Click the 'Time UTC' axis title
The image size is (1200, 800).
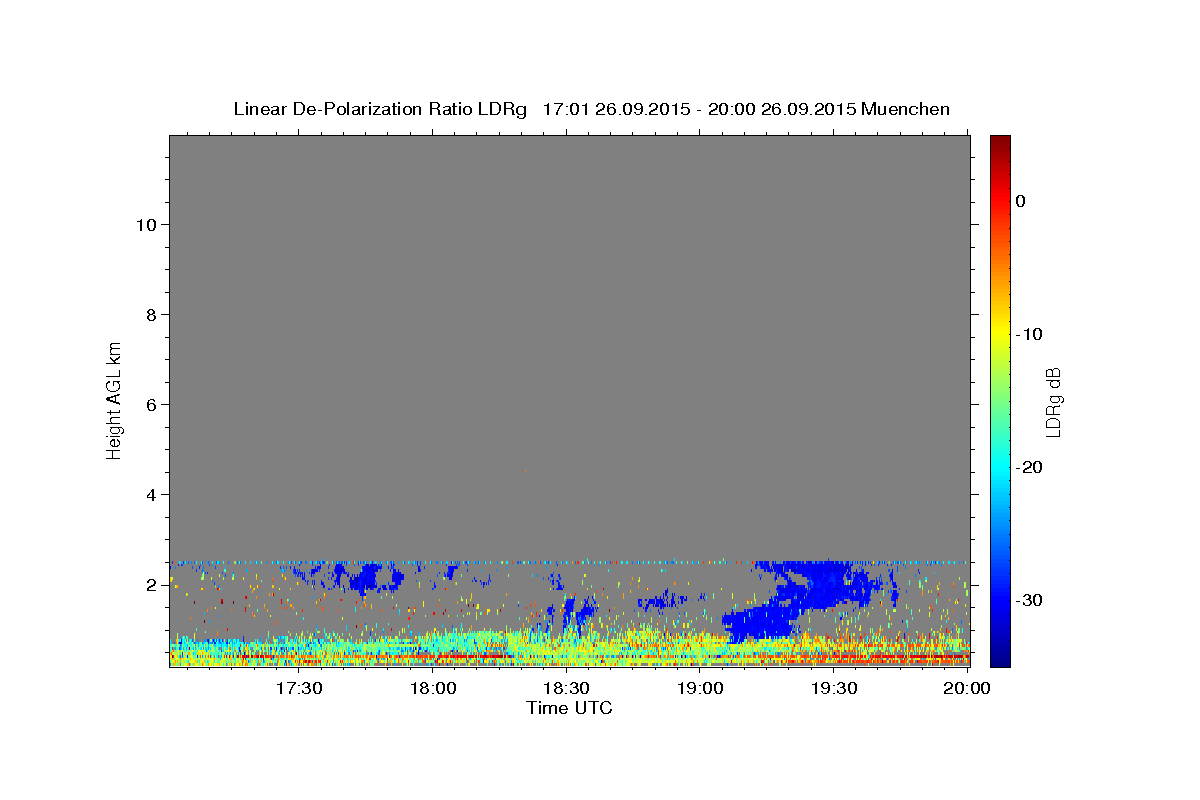pos(569,708)
